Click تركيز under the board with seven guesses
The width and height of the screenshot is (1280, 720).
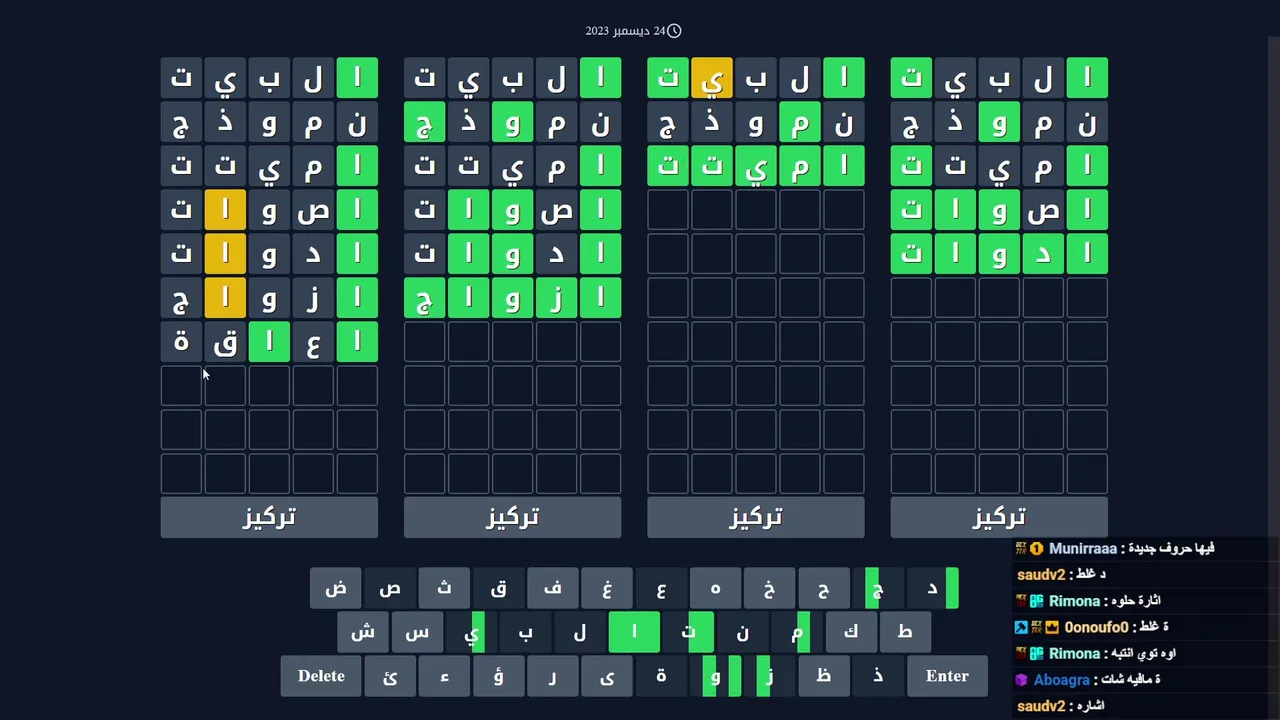pos(269,517)
